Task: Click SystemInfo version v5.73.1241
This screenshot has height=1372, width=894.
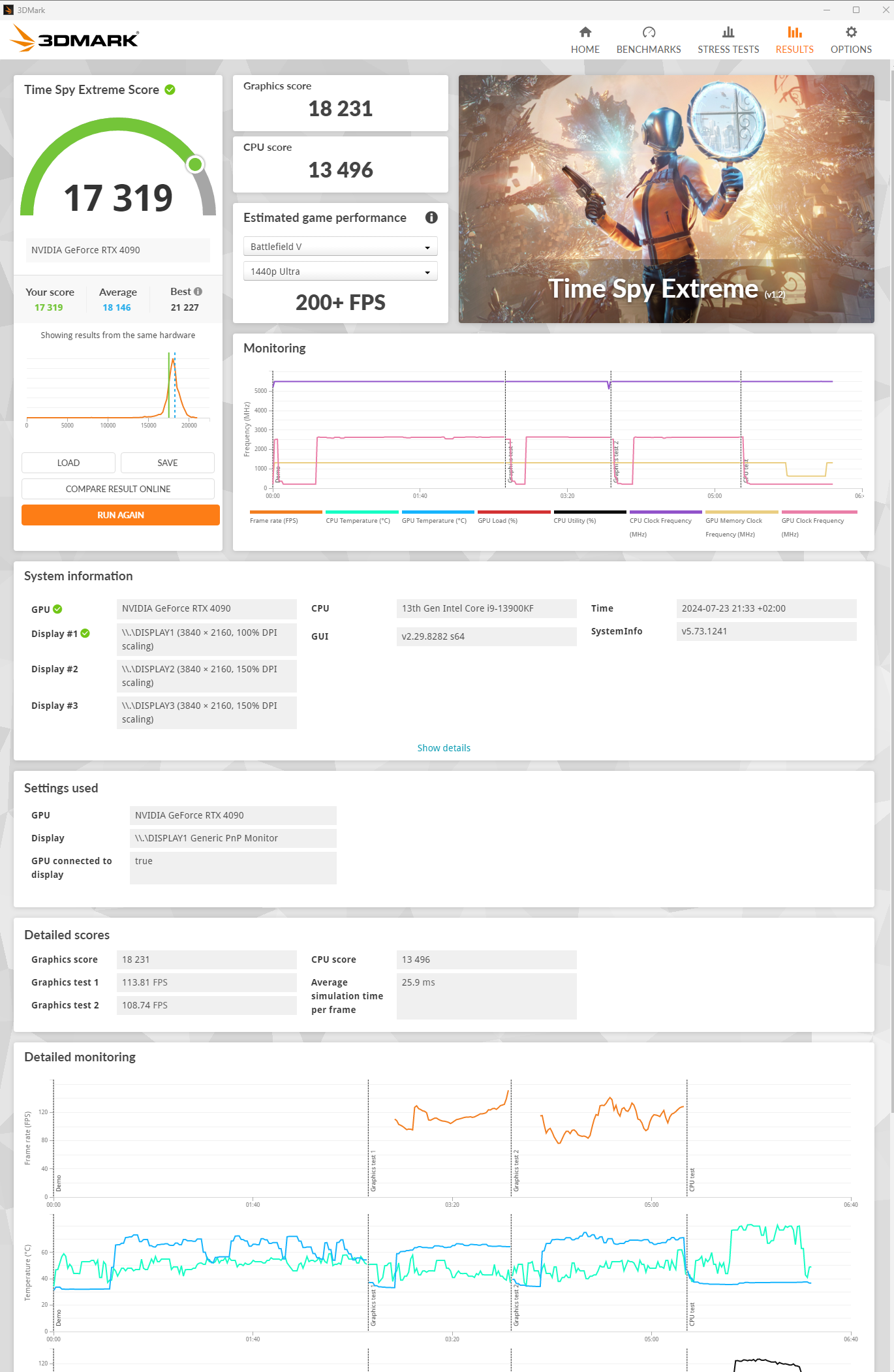Action: (x=767, y=631)
